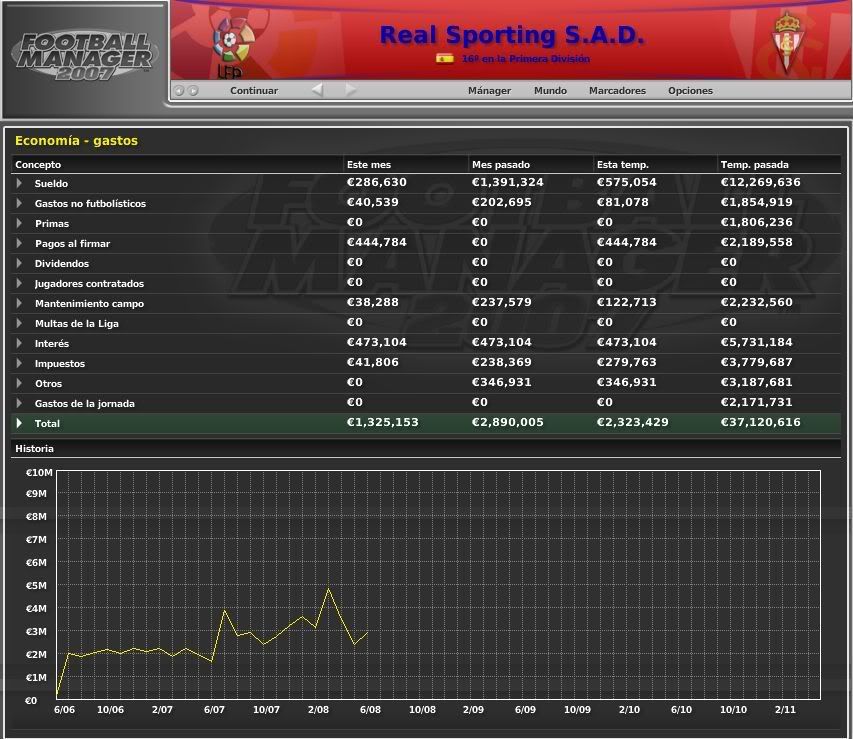Open the Opciones menu
853x739 pixels.
pos(690,90)
